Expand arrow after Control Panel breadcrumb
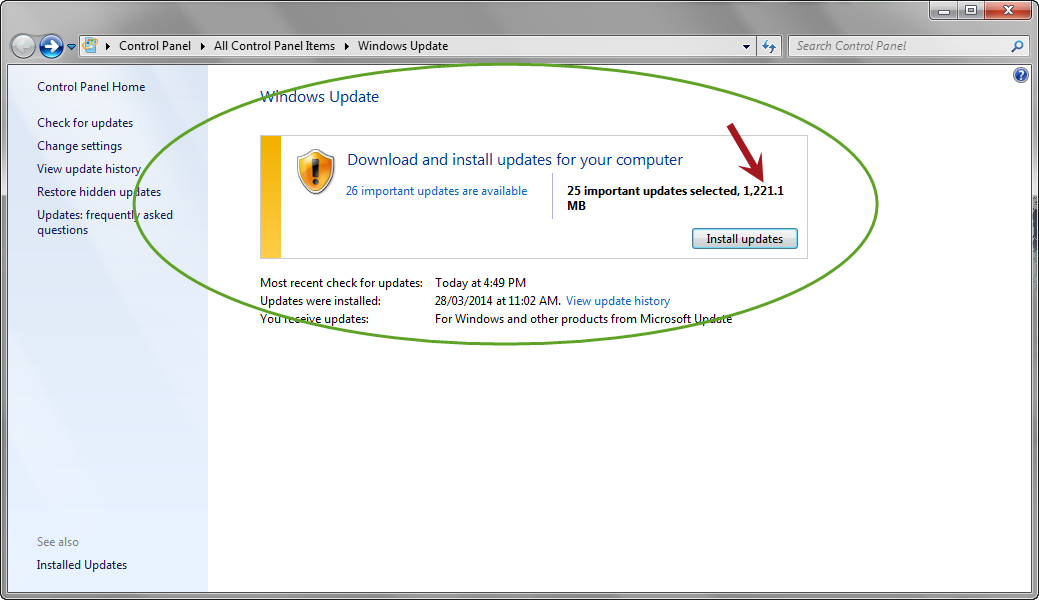 203,46
